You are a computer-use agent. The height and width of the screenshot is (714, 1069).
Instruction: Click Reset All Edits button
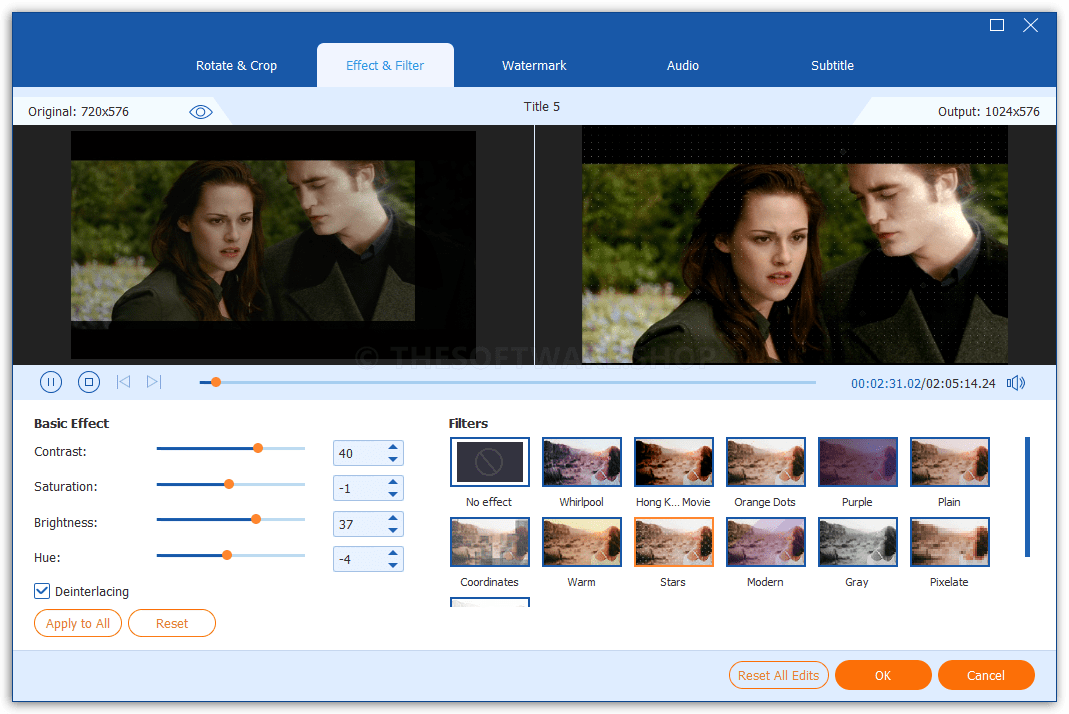[x=779, y=675]
